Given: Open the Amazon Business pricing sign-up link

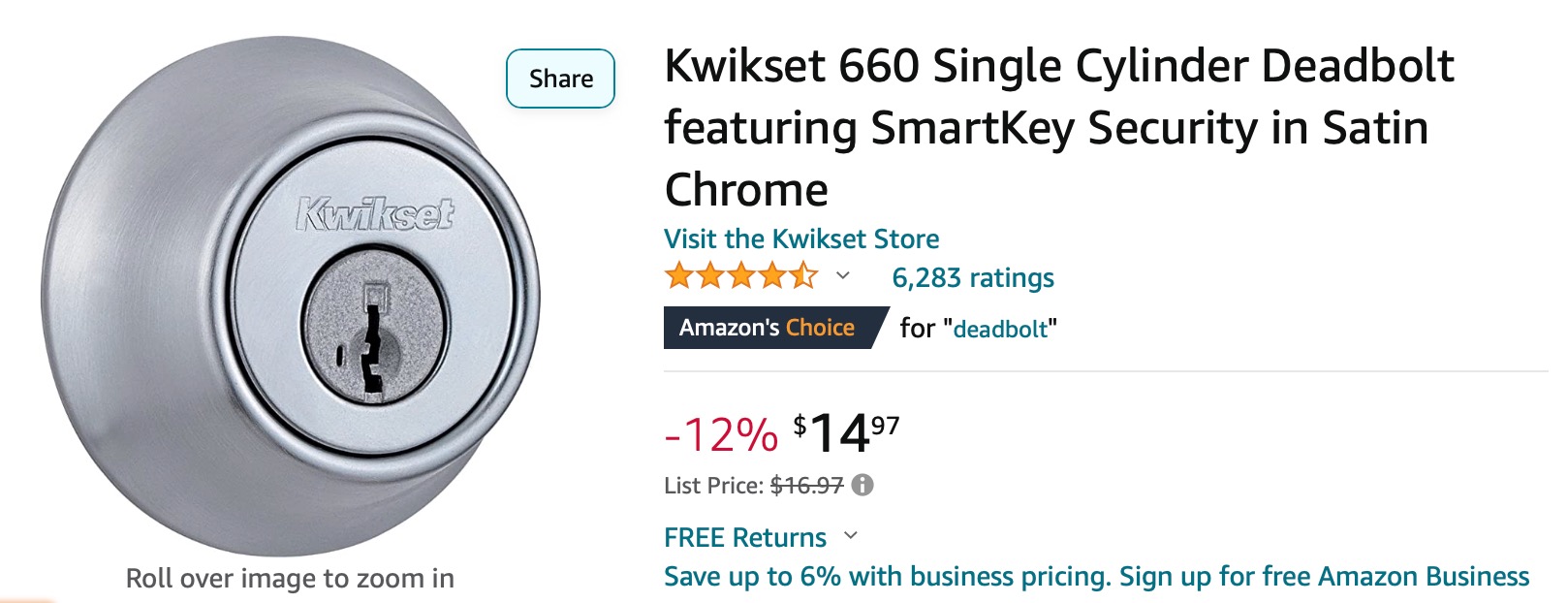Looking at the screenshot, I should 1096,577.
